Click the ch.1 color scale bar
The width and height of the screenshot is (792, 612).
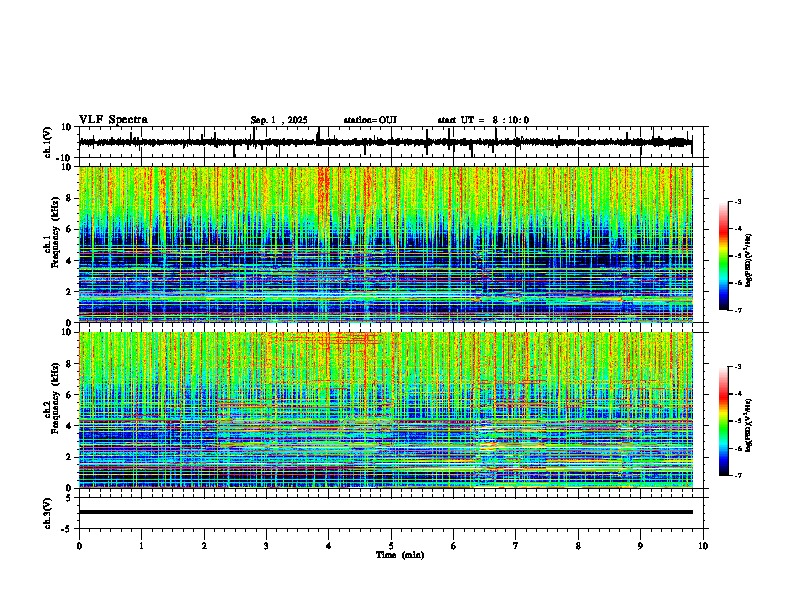tap(723, 256)
